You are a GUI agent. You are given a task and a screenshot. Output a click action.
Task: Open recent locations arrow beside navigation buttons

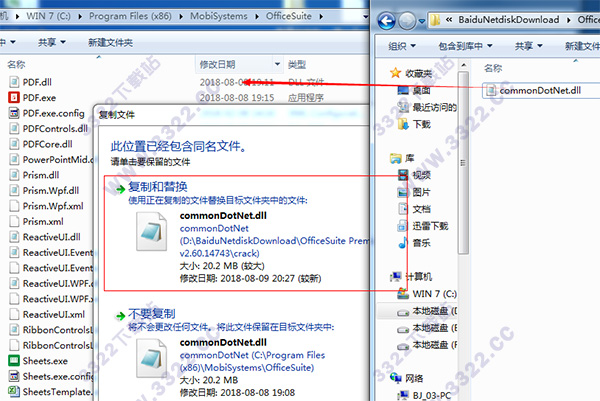[x=422, y=21]
